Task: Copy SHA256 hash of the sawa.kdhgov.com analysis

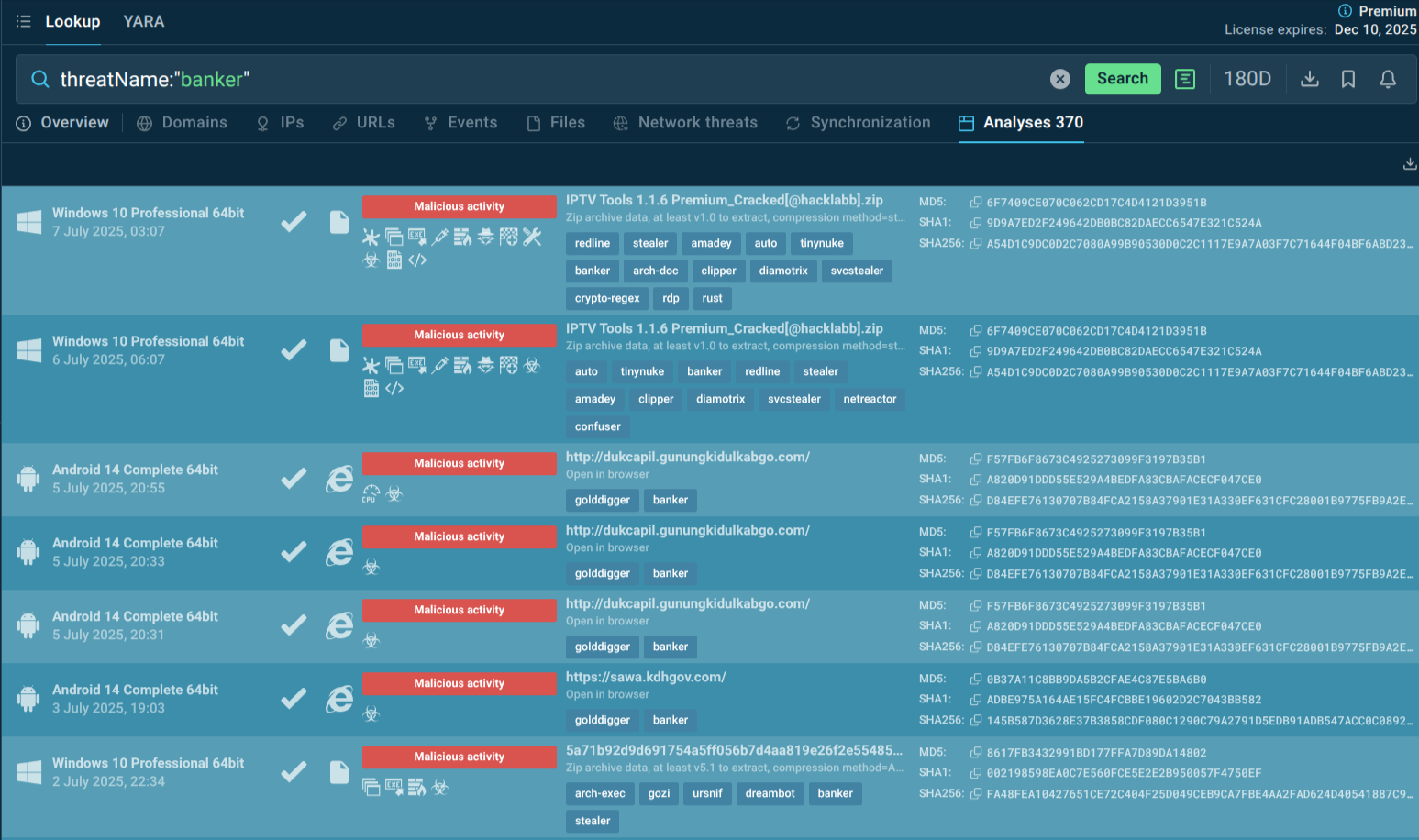Action: (x=976, y=721)
